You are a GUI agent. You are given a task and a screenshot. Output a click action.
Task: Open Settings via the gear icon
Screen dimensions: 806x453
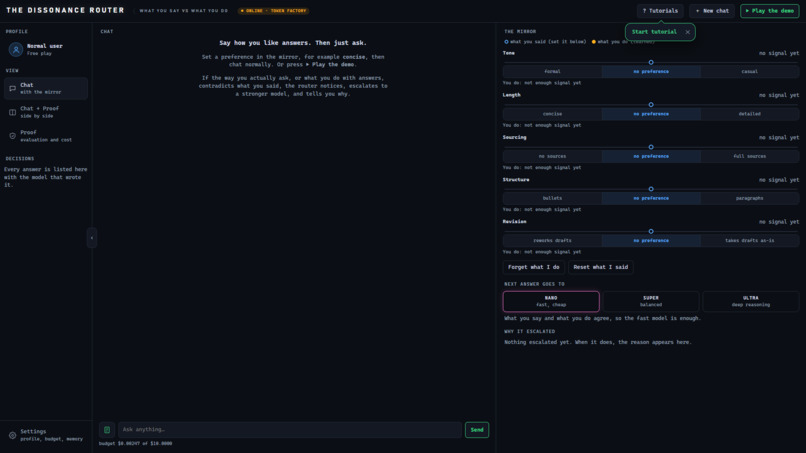click(12, 435)
